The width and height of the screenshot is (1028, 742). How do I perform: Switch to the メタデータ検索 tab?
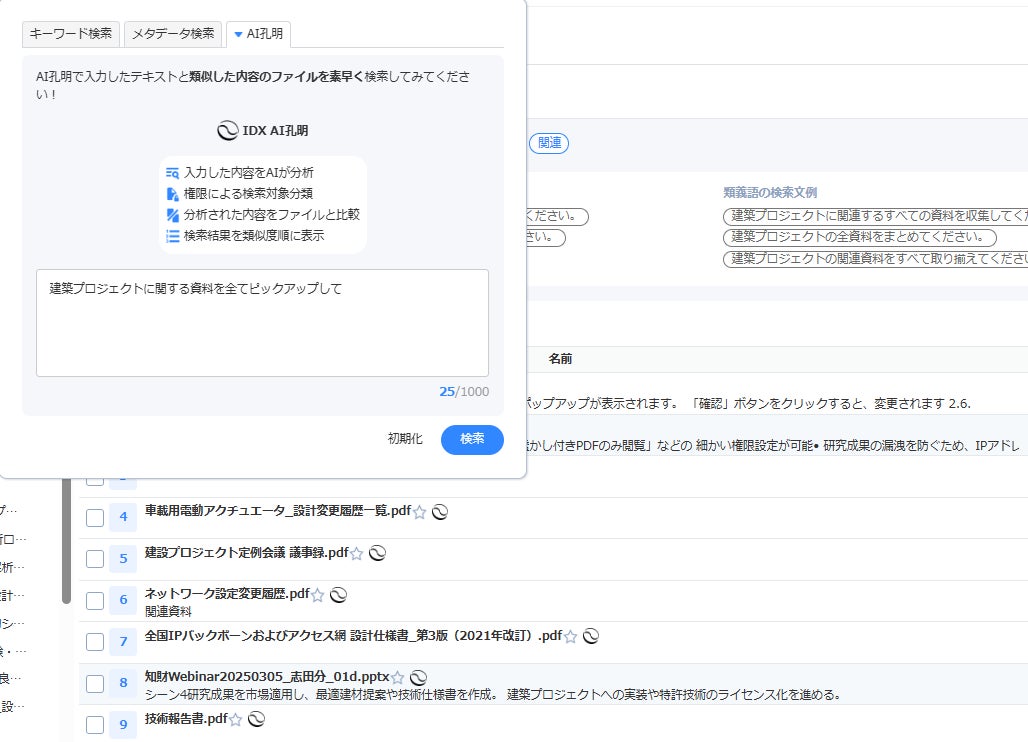pyautogui.click(x=173, y=33)
